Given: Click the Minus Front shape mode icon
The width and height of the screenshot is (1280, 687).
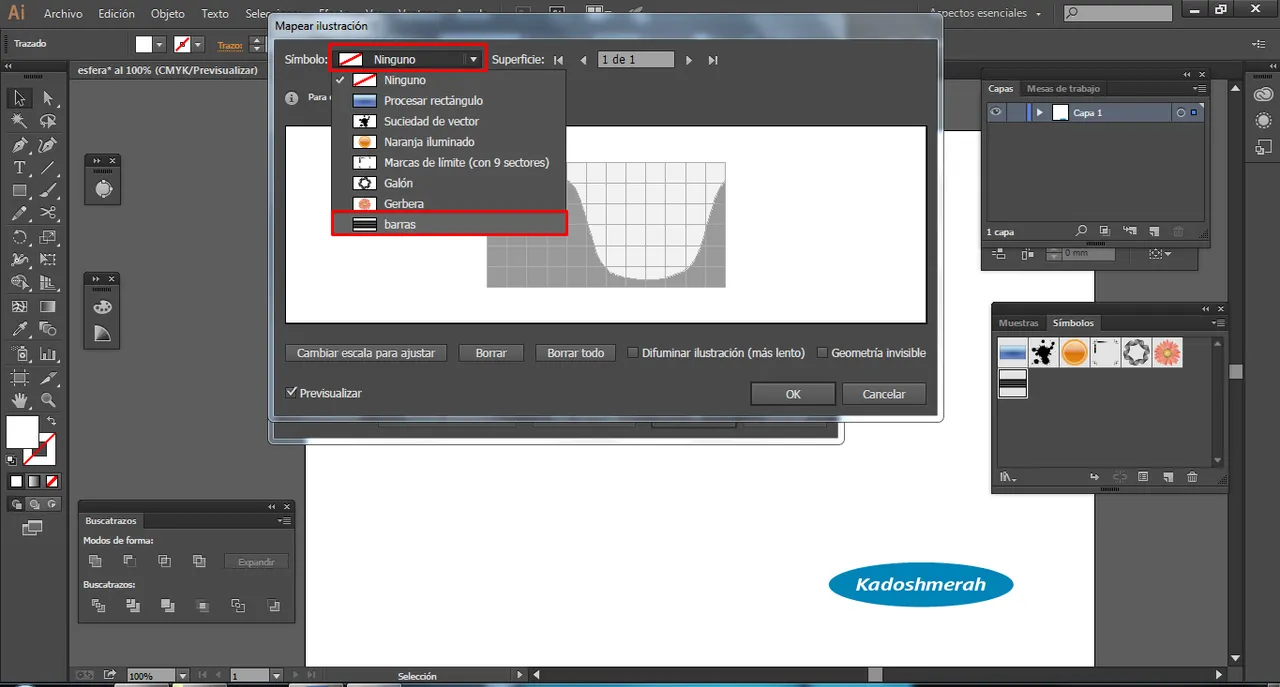Looking at the screenshot, I should 130,561.
